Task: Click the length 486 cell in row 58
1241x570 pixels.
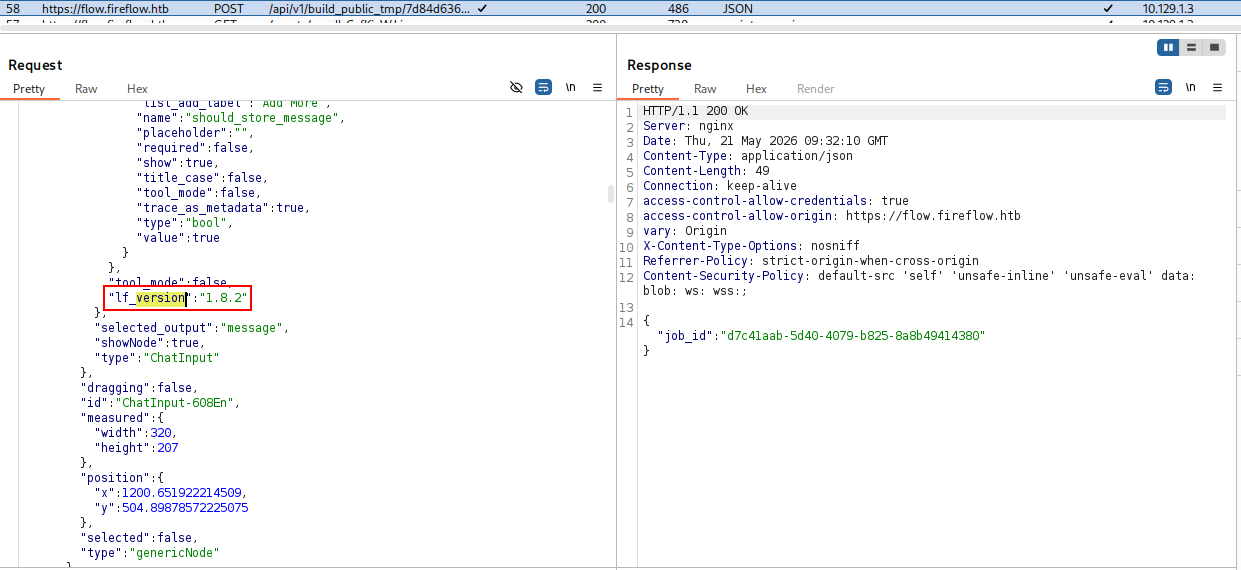Action: (x=679, y=8)
